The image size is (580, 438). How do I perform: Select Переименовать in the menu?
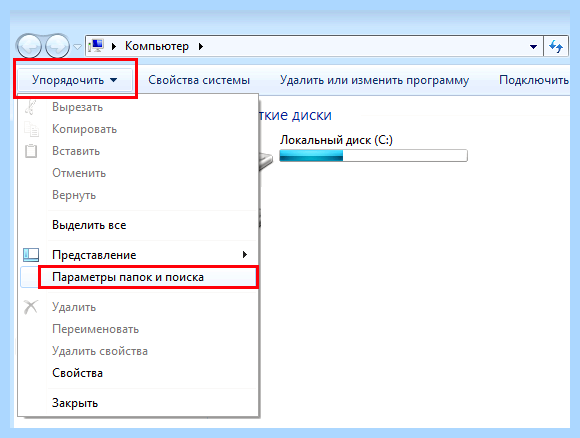point(139,329)
